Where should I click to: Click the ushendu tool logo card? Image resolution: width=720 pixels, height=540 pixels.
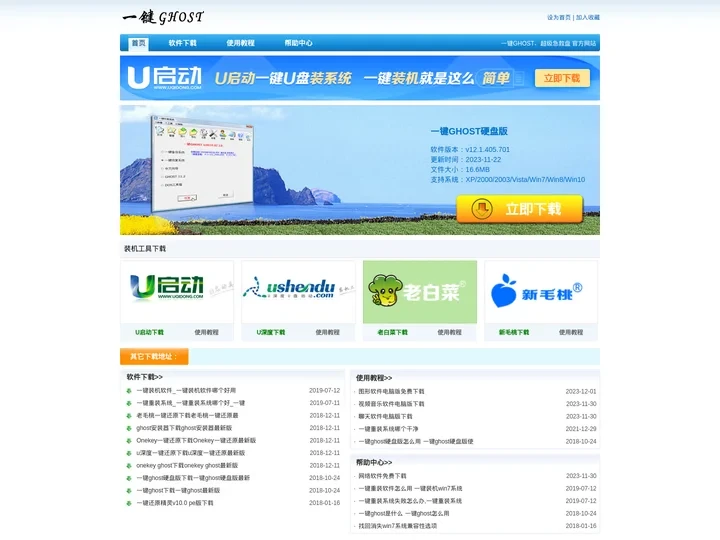point(298,292)
